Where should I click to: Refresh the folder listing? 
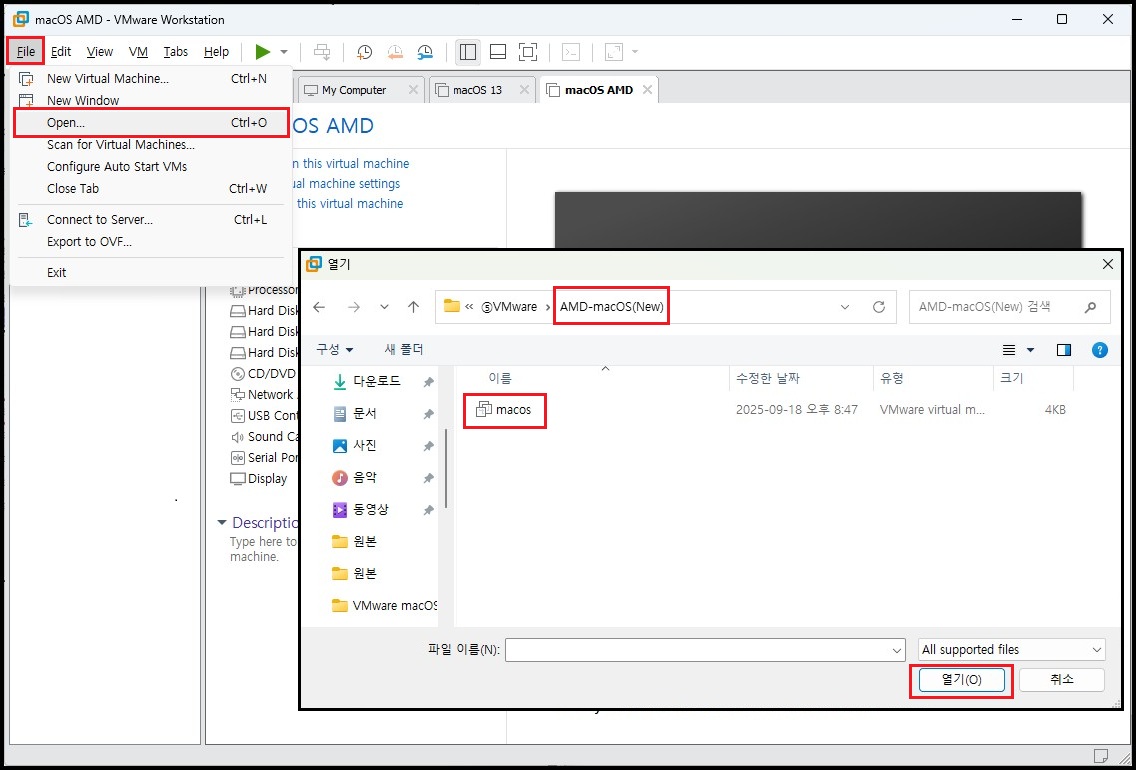point(879,307)
